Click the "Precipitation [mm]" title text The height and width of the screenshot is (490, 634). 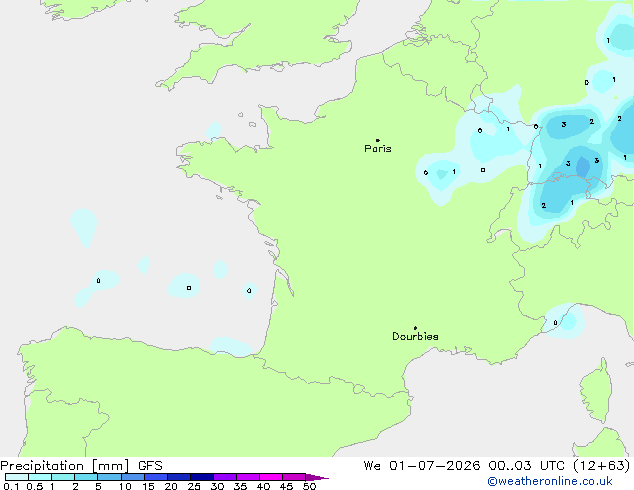[65, 466]
